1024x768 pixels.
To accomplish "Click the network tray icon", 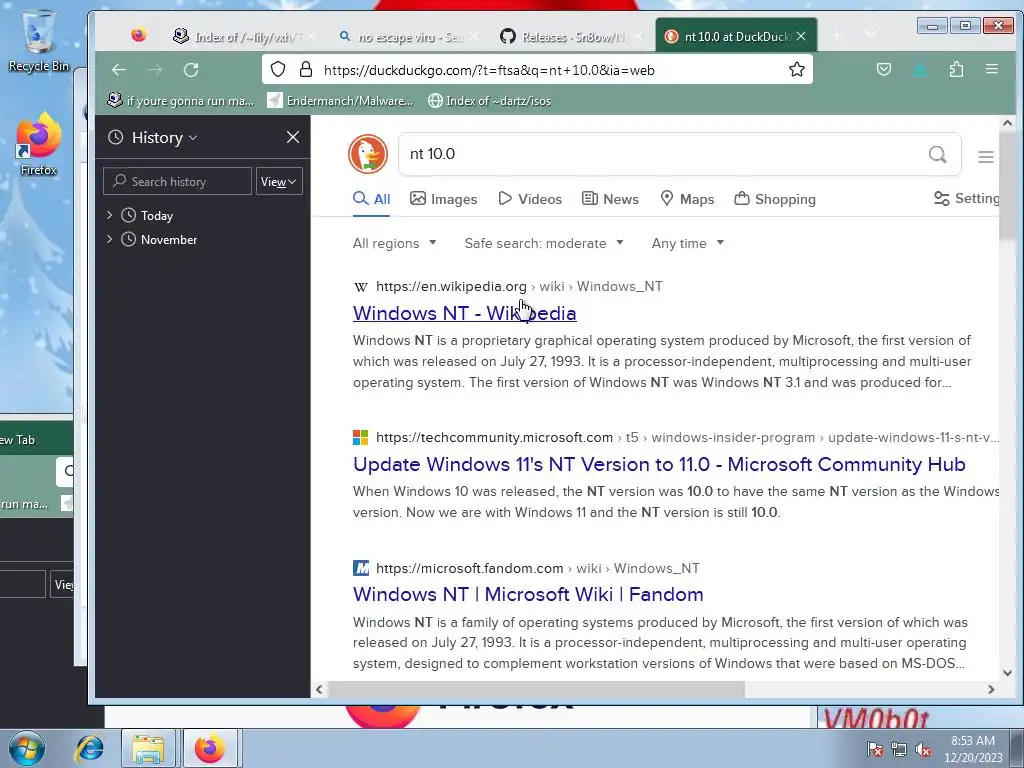I will (899, 750).
